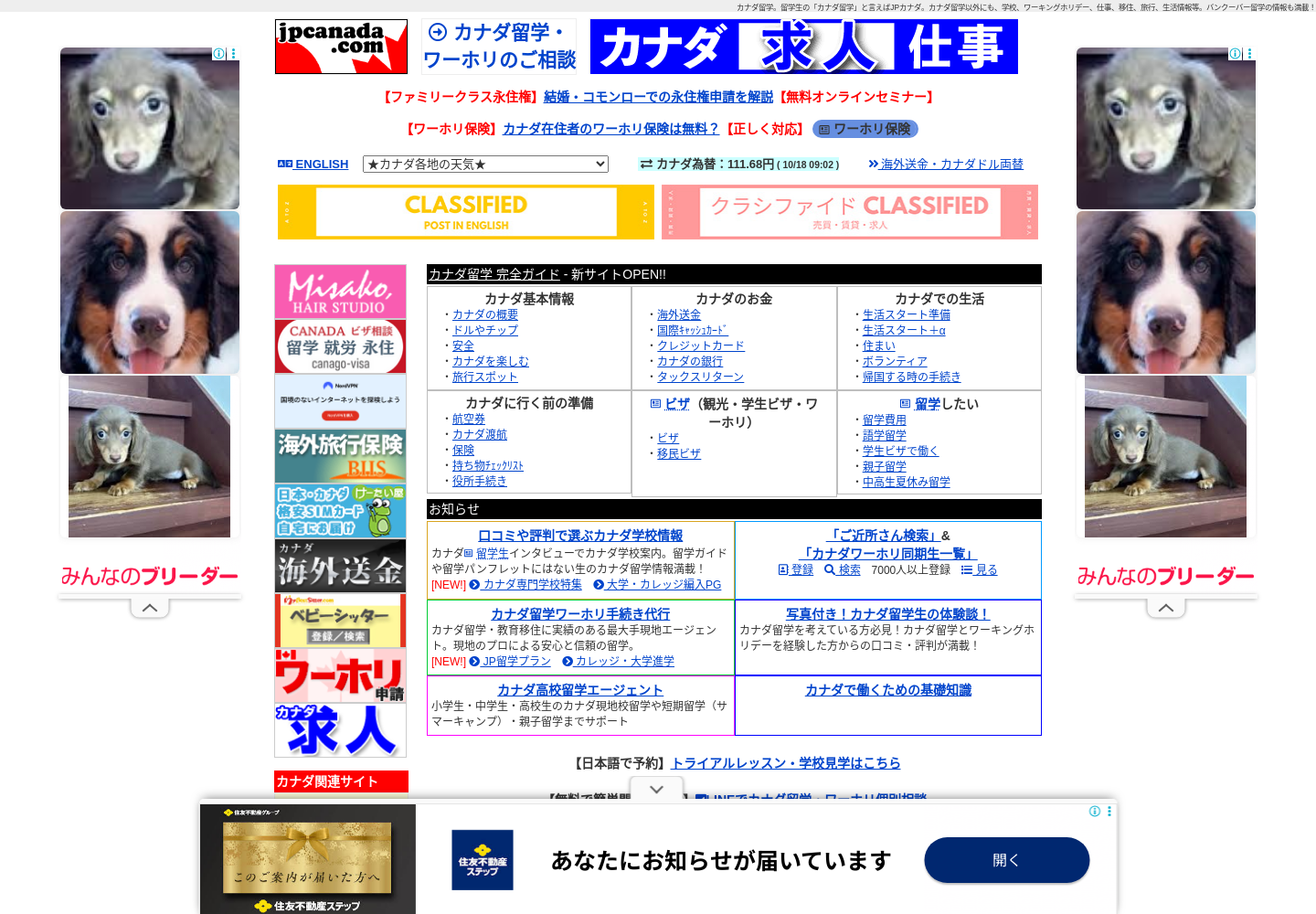Open the カナダの概要 link
This screenshot has height=914, width=1316.
pyautogui.click(x=485, y=314)
